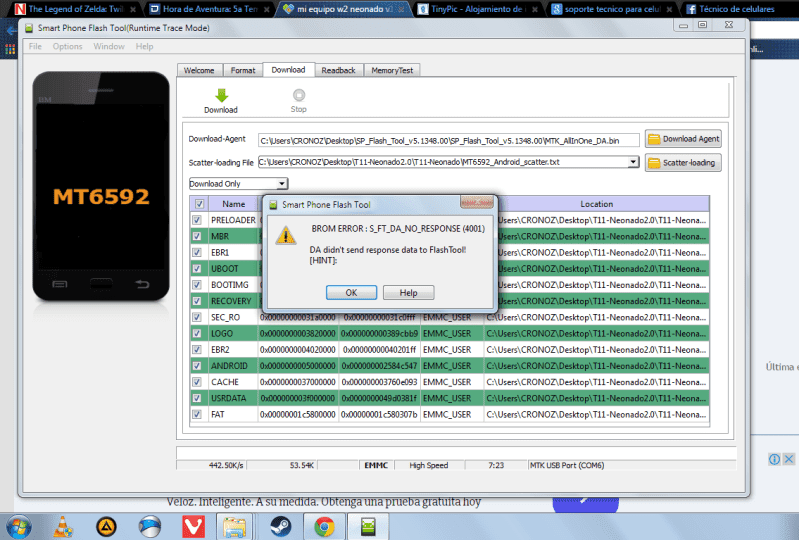Open the Download Only mode dropdown

pos(282,183)
